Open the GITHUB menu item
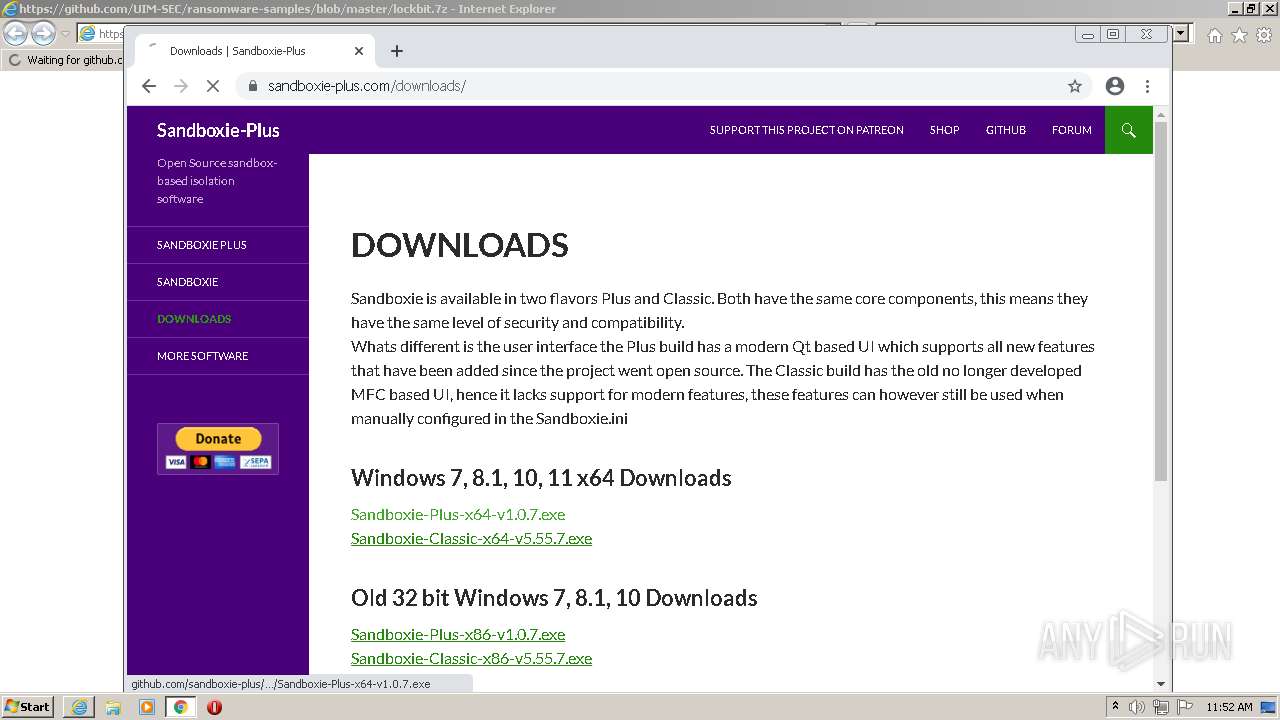The height and width of the screenshot is (720, 1280). coord(1006,130)
